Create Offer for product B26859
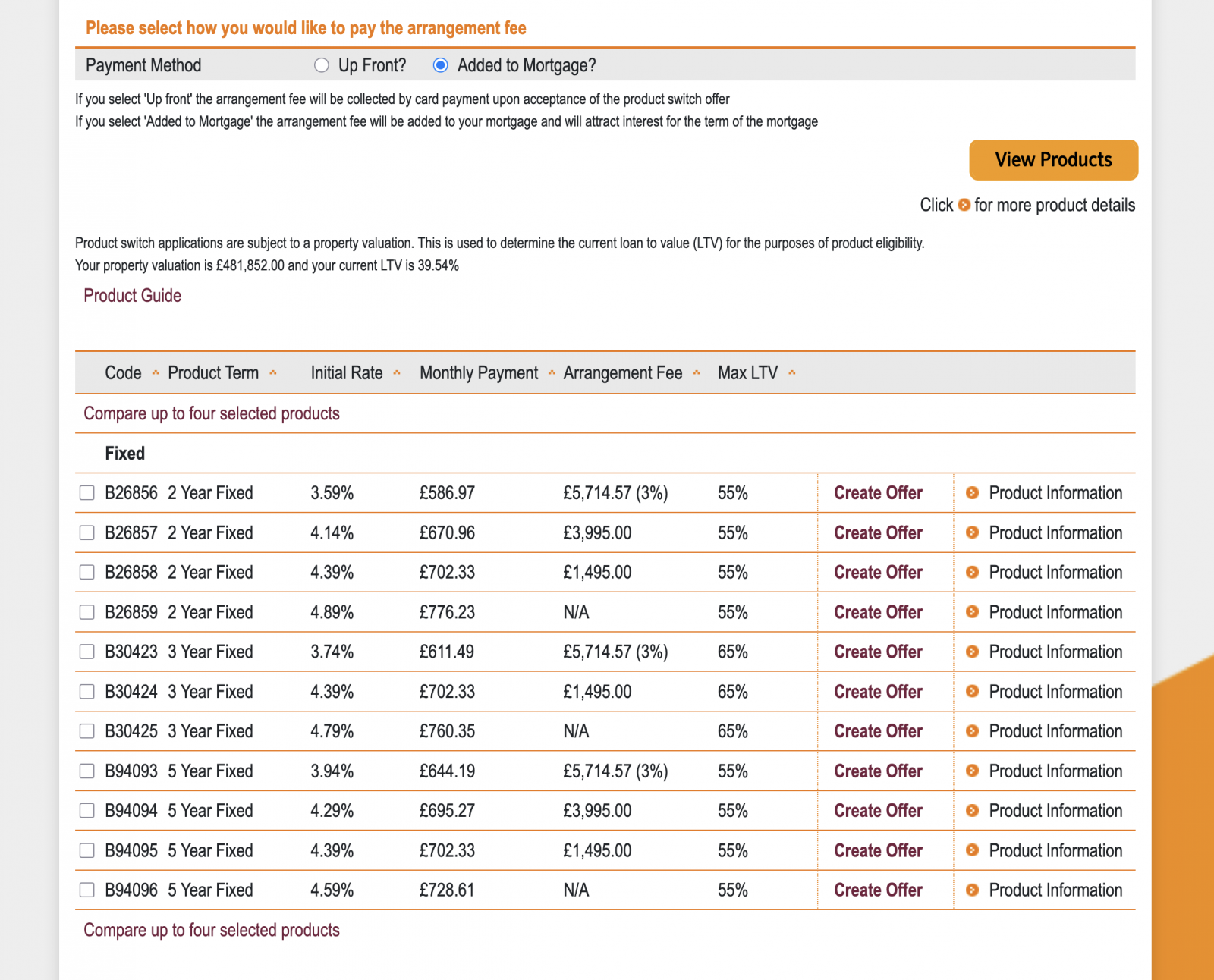Image resolution: width=1214 pixels, height=980 pixels. [878, 612]
